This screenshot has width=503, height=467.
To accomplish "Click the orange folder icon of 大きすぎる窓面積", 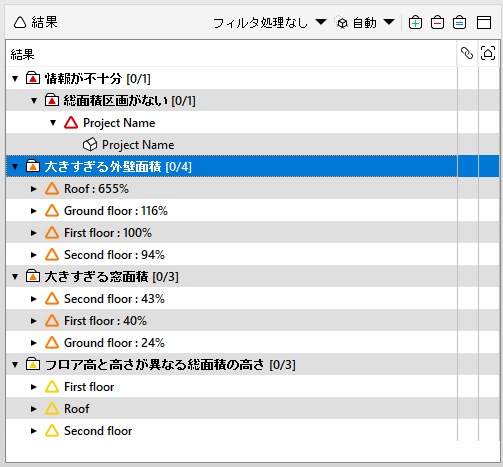I will tap(33, 277).
